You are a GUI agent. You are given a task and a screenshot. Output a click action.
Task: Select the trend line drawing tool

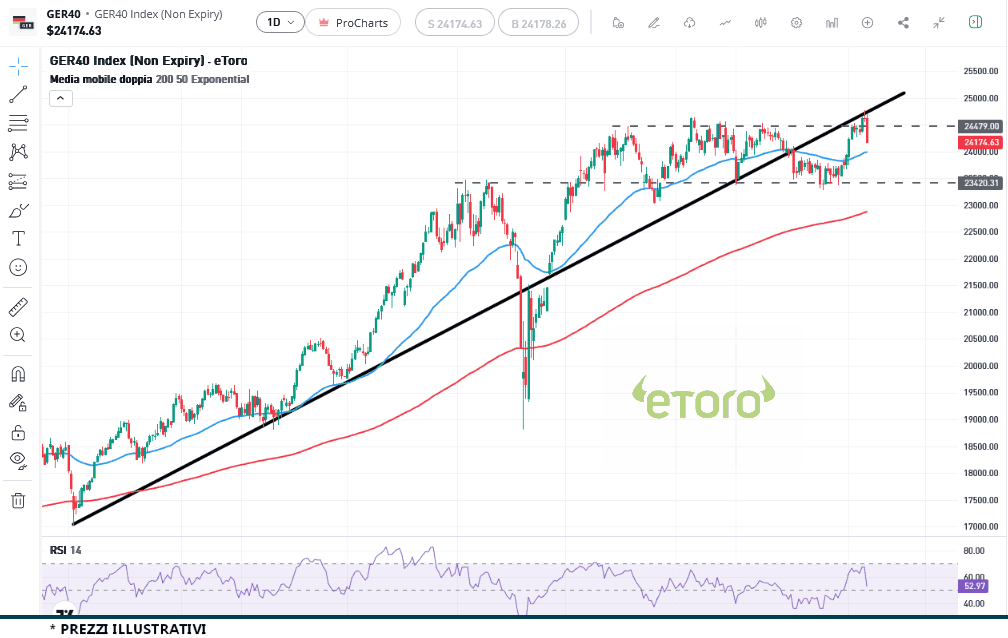click(x=18, y=95)
